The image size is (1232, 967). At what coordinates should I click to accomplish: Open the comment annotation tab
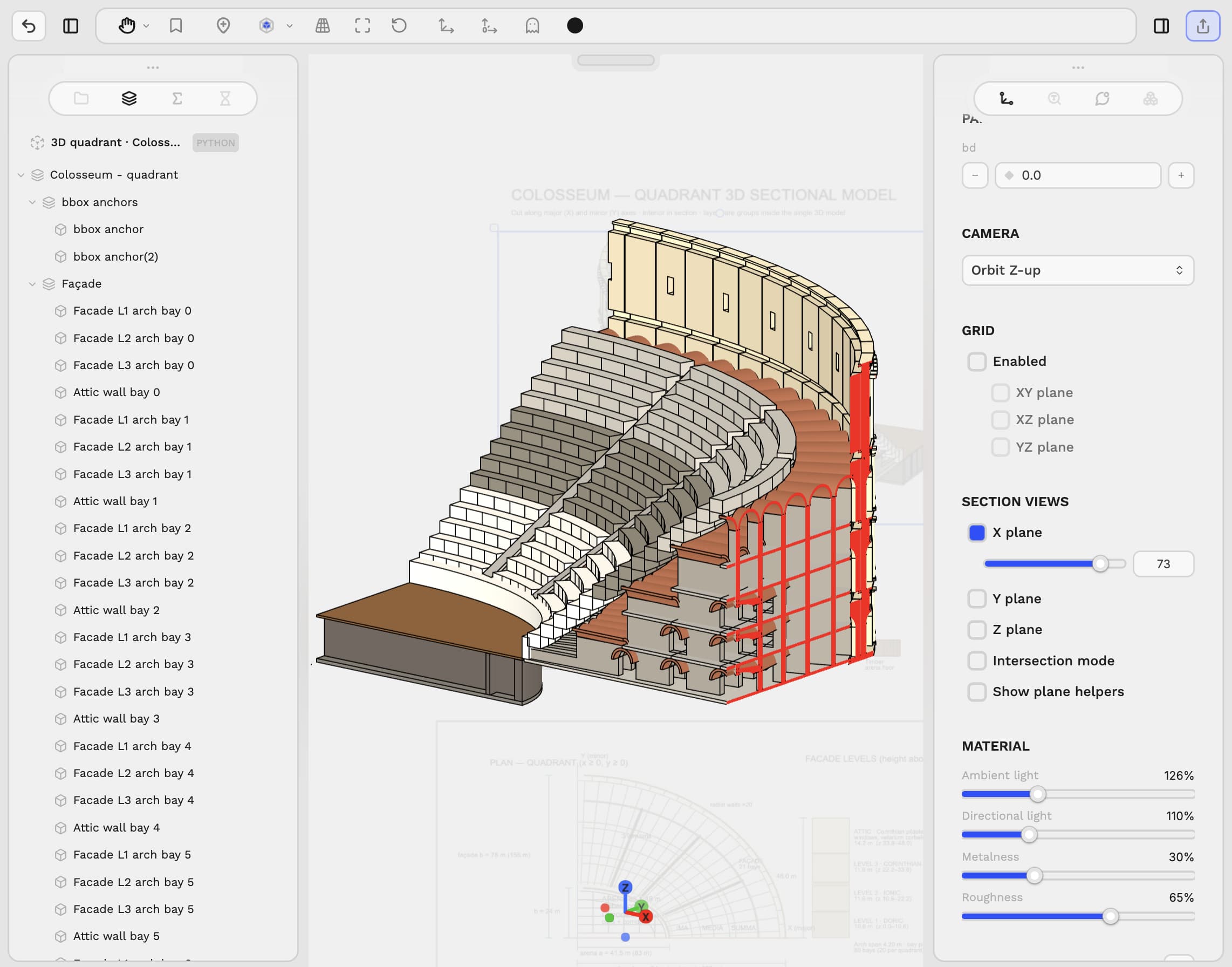point(1103,99)
